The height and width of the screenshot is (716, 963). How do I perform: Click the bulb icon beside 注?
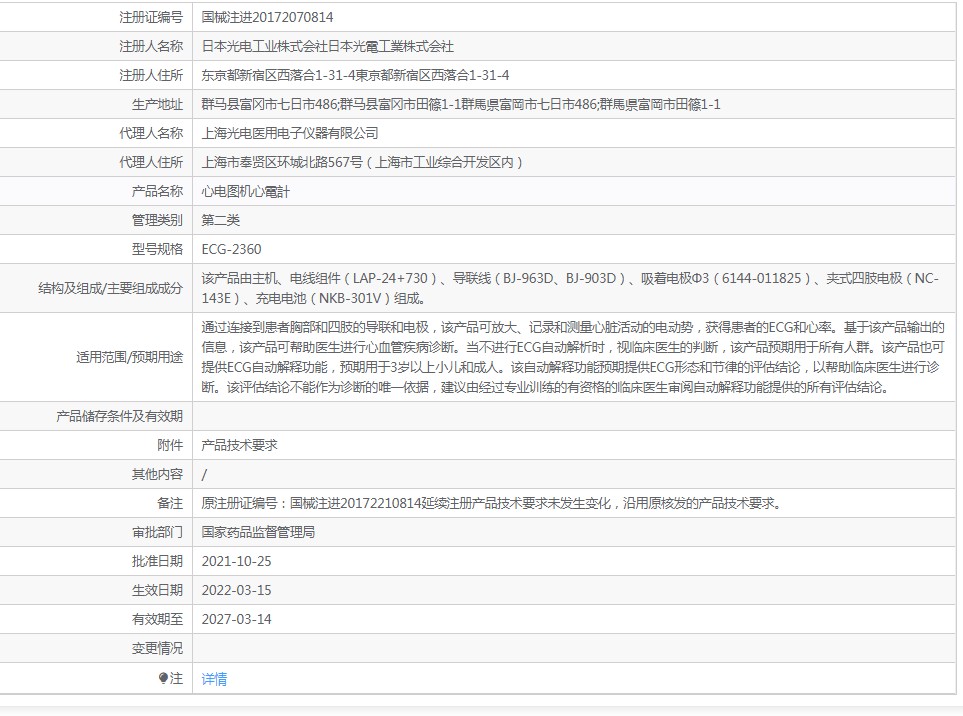(163, 678)
